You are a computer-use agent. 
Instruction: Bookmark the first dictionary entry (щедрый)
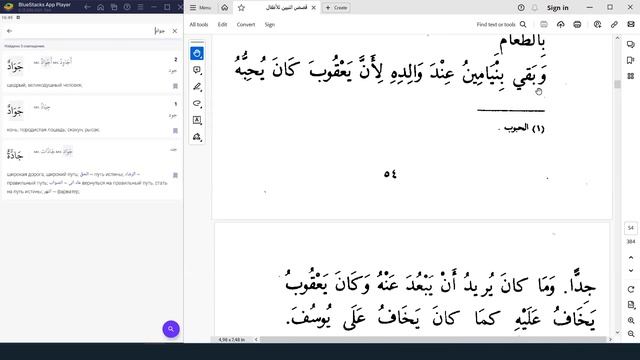[175, 86]
